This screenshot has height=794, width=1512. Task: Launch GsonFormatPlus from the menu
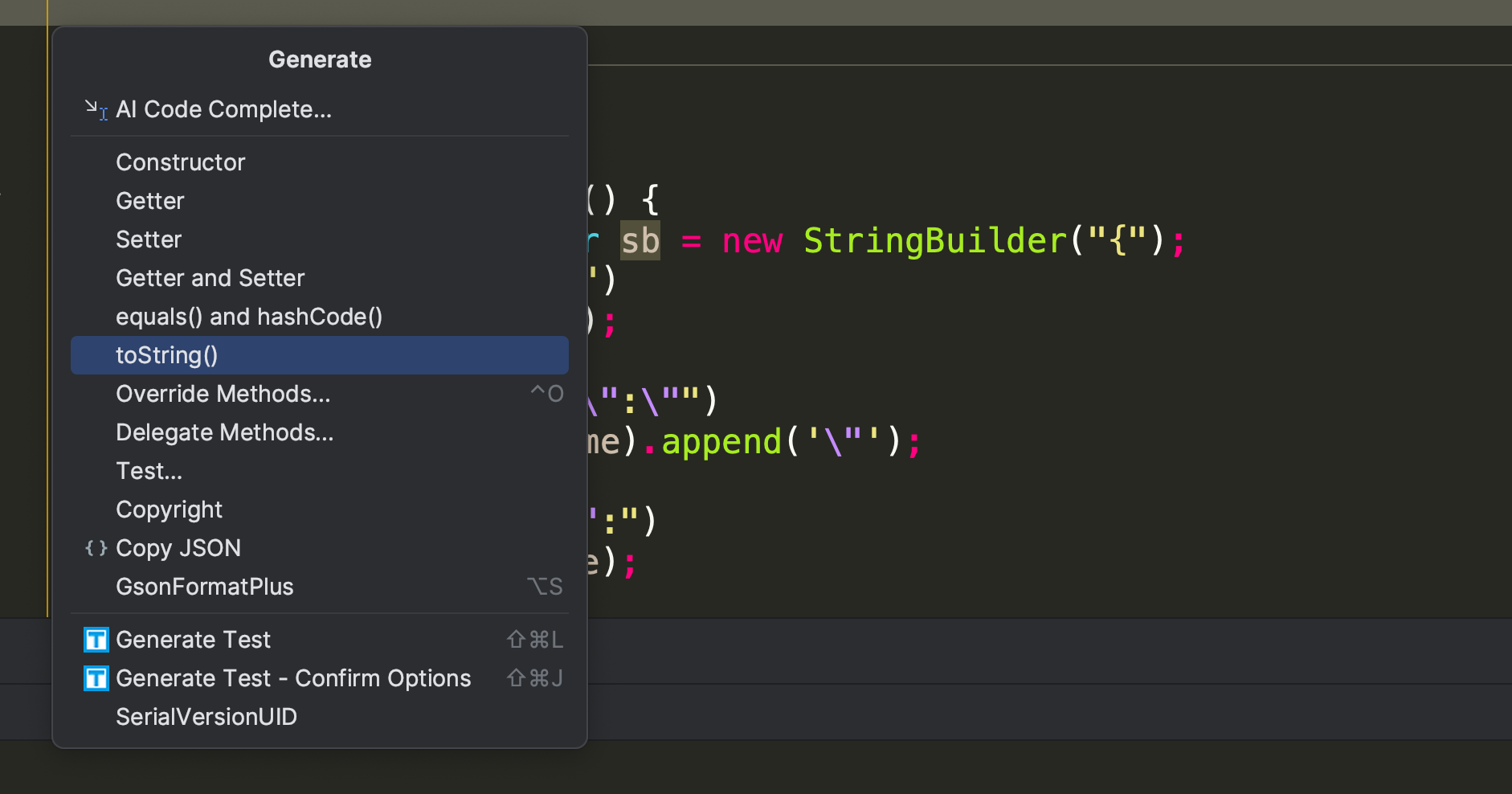coord(320,587)
